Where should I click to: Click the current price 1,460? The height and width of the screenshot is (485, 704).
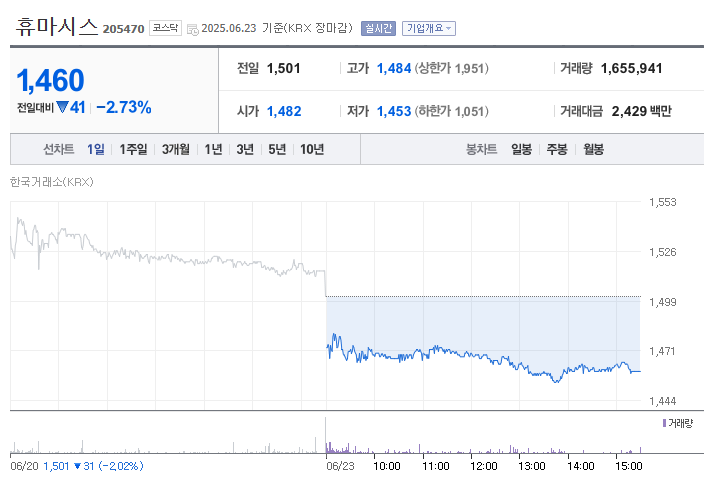pos(50,81)
